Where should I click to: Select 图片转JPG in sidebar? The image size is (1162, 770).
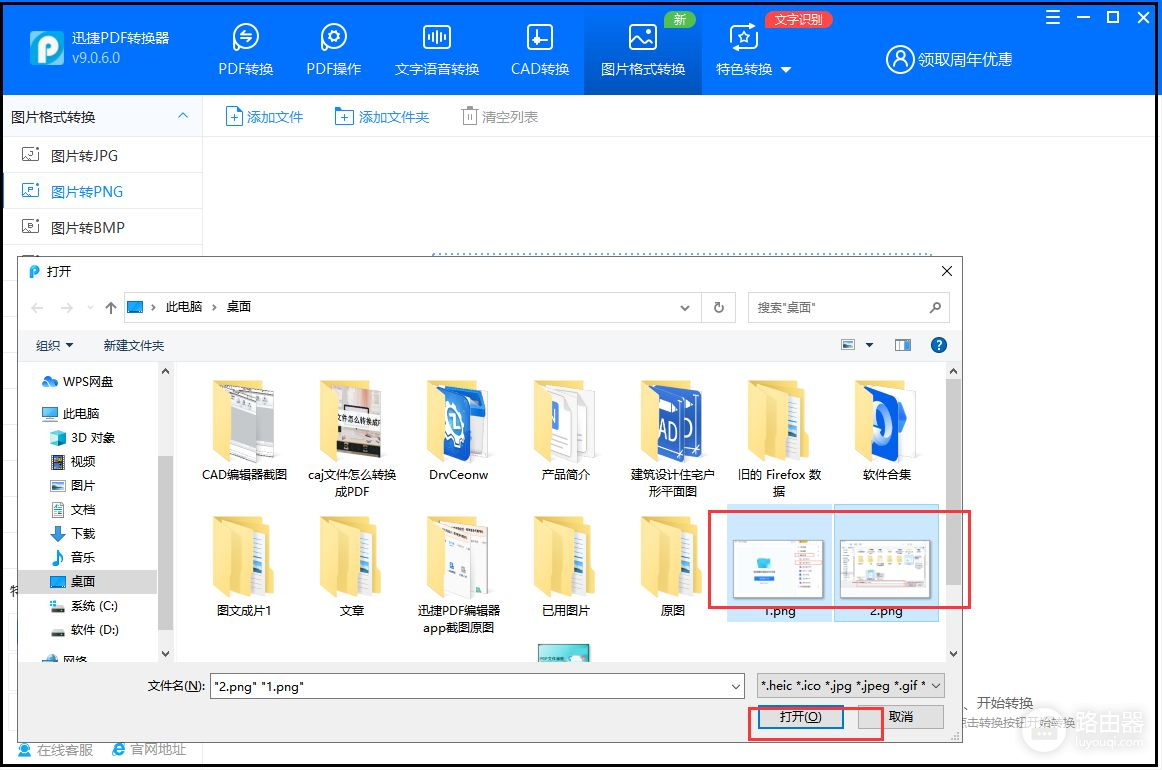click(102, 155)
